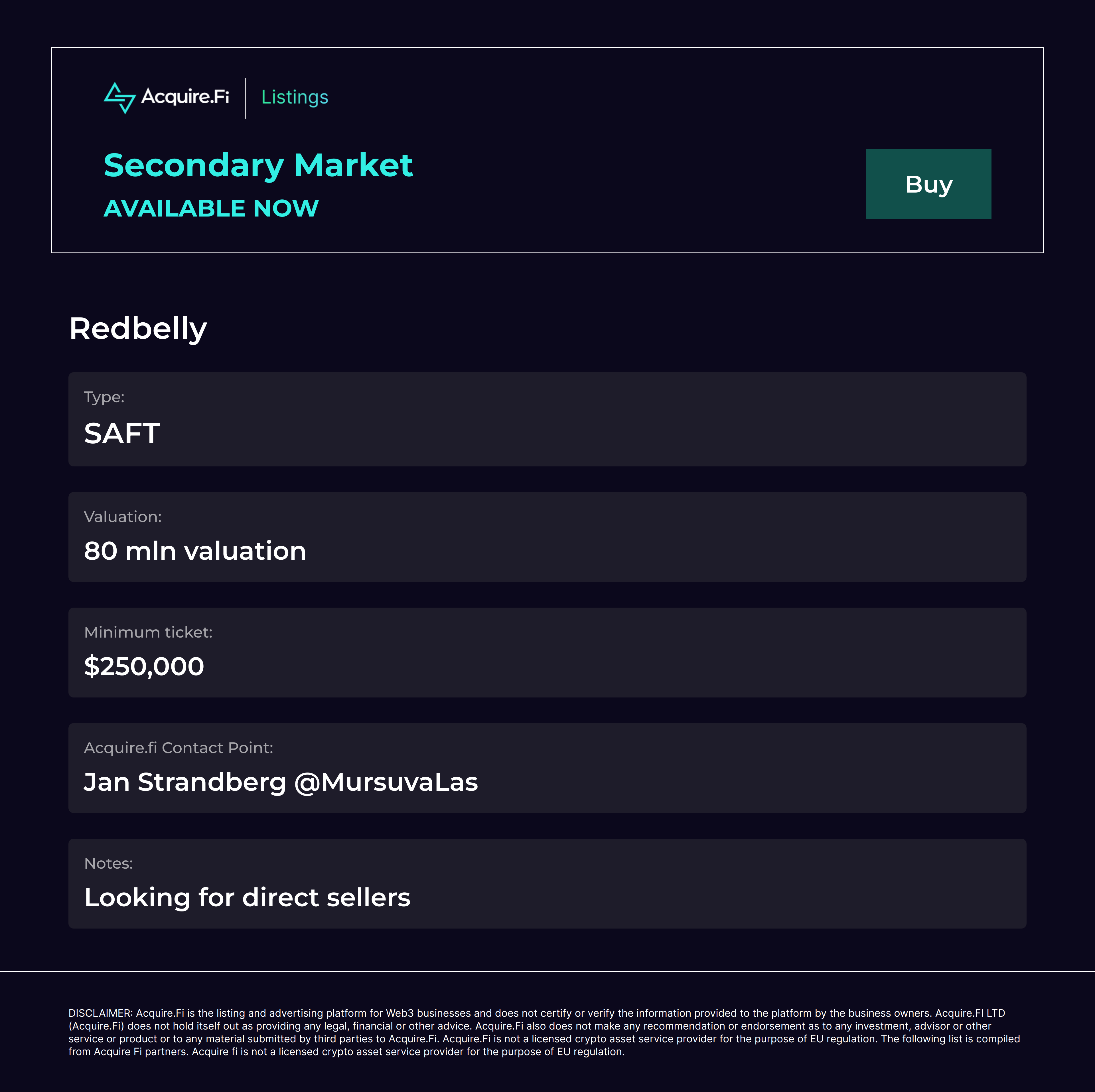The height and width of the screenshot is (1092, 1095).
Task: Open the Listings section label
Action: [x=295, y=98]
